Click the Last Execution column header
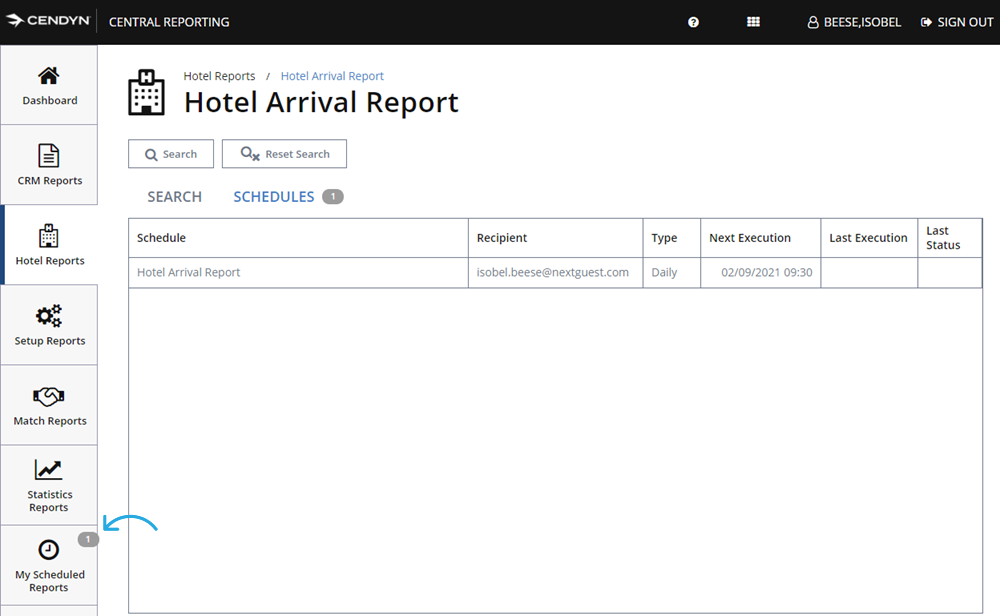This screenshot has height=616, width=1000. (869, 238)
